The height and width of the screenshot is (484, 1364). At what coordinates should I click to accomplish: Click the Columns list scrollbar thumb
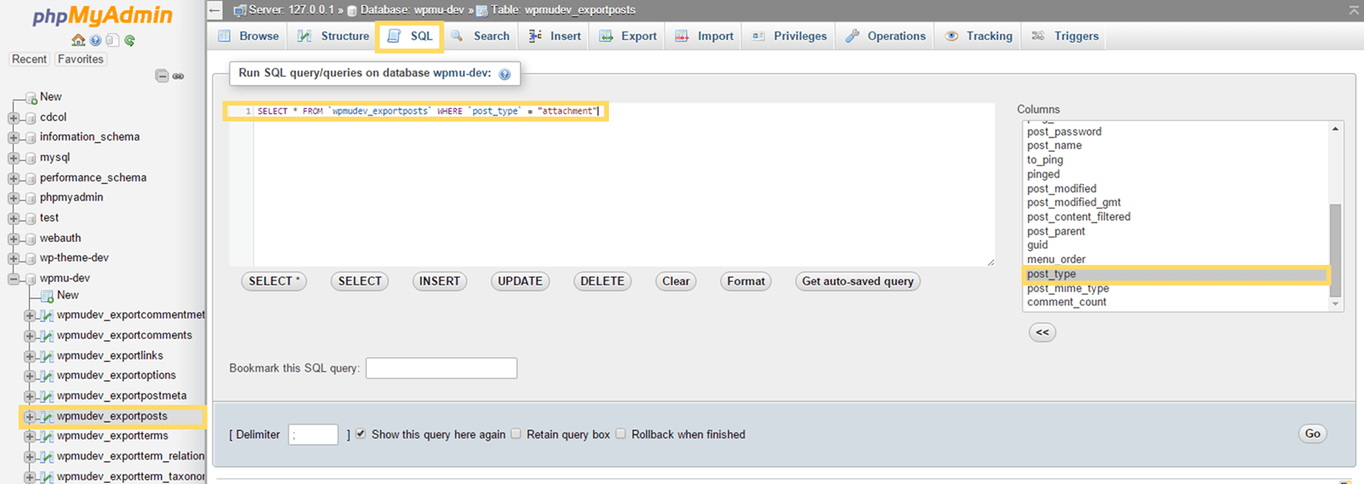pos(1335,250)
